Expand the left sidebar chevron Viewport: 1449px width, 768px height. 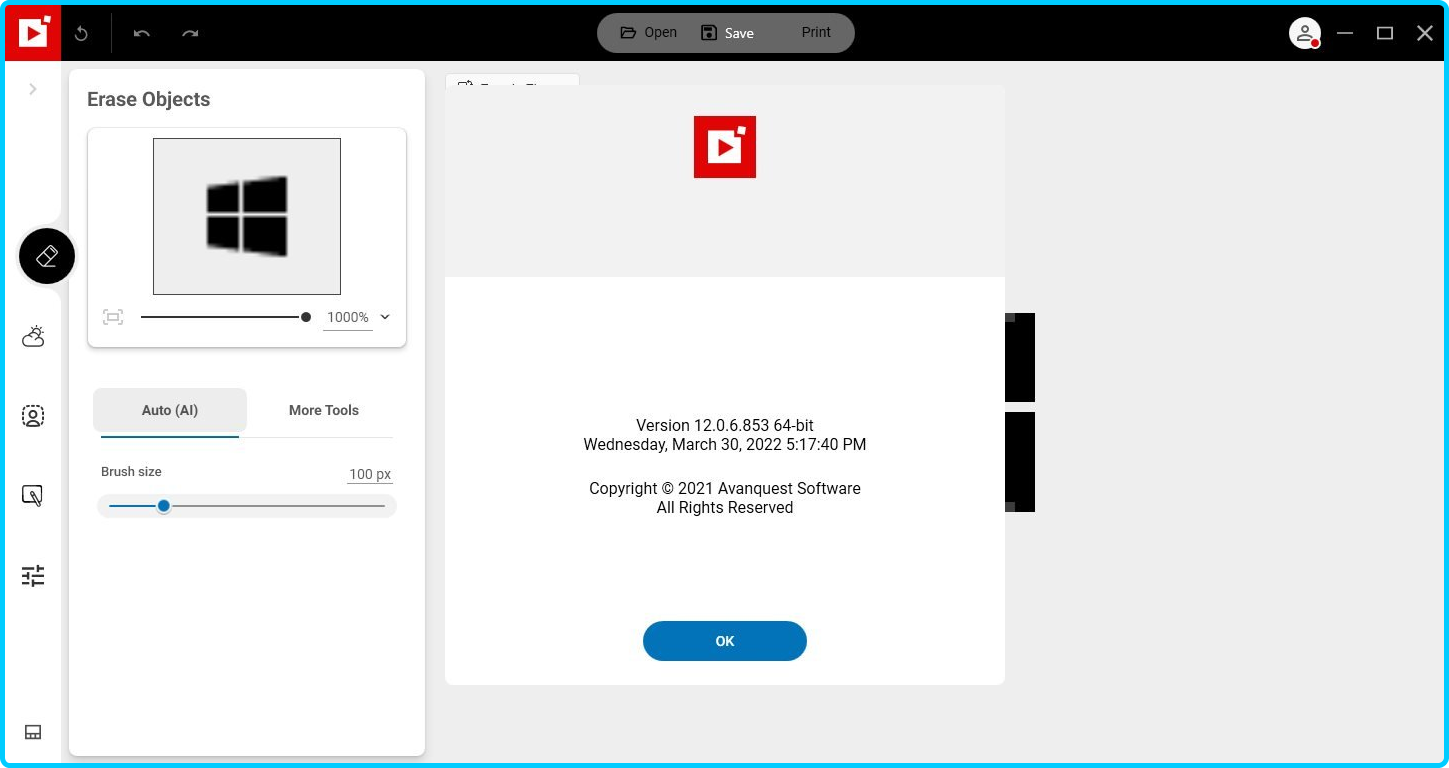point(33,89)
